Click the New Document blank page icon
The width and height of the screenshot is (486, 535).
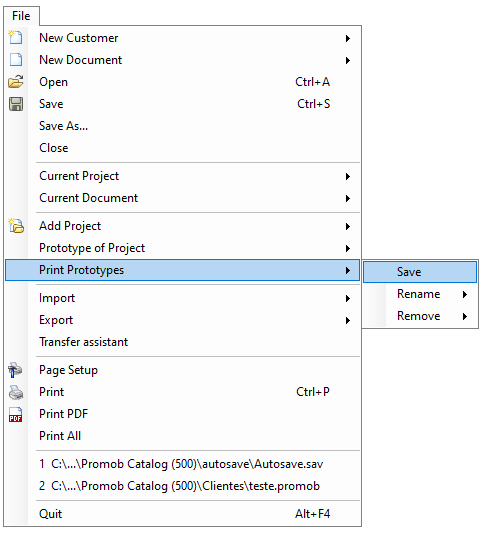(16, 59)
